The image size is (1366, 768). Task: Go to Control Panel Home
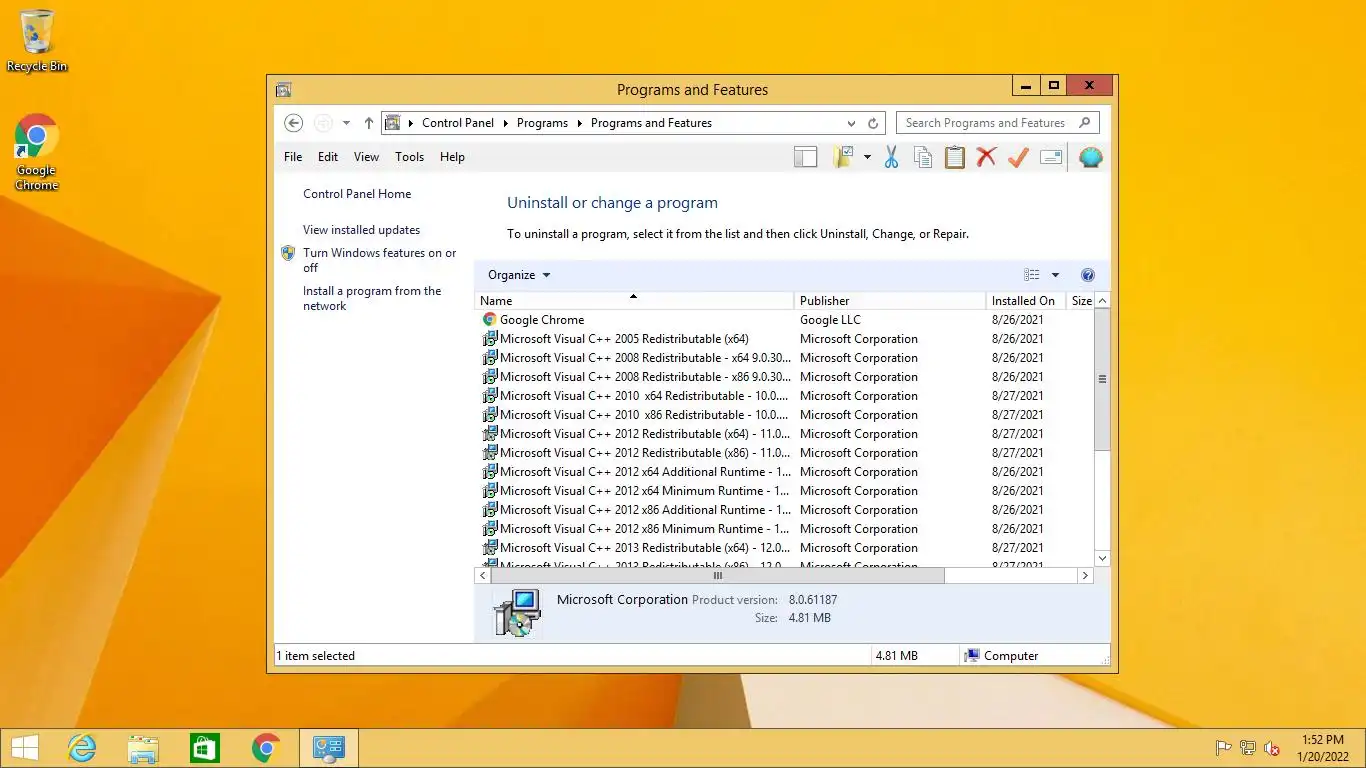tap(357, 194)
